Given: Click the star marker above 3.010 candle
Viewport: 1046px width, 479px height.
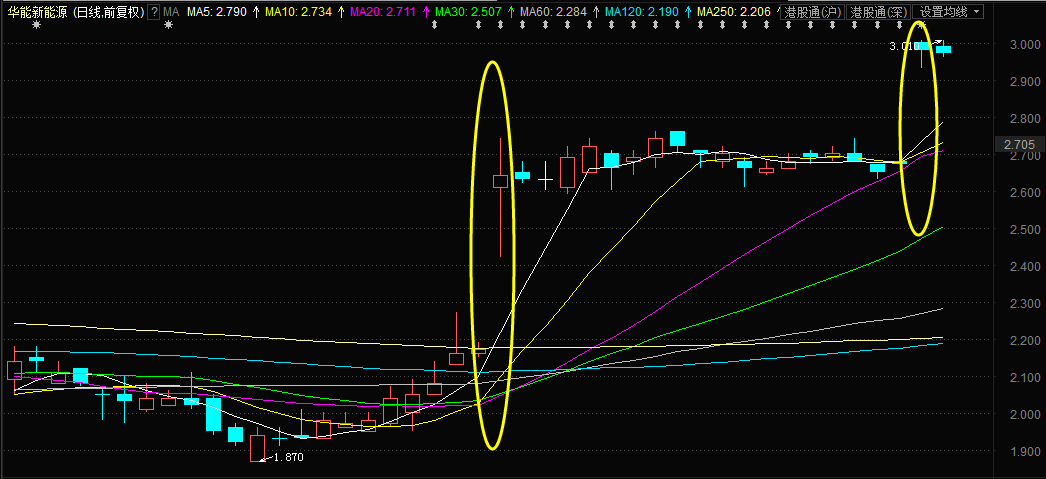Looking at the screenshot, I should tap(922, 25).
